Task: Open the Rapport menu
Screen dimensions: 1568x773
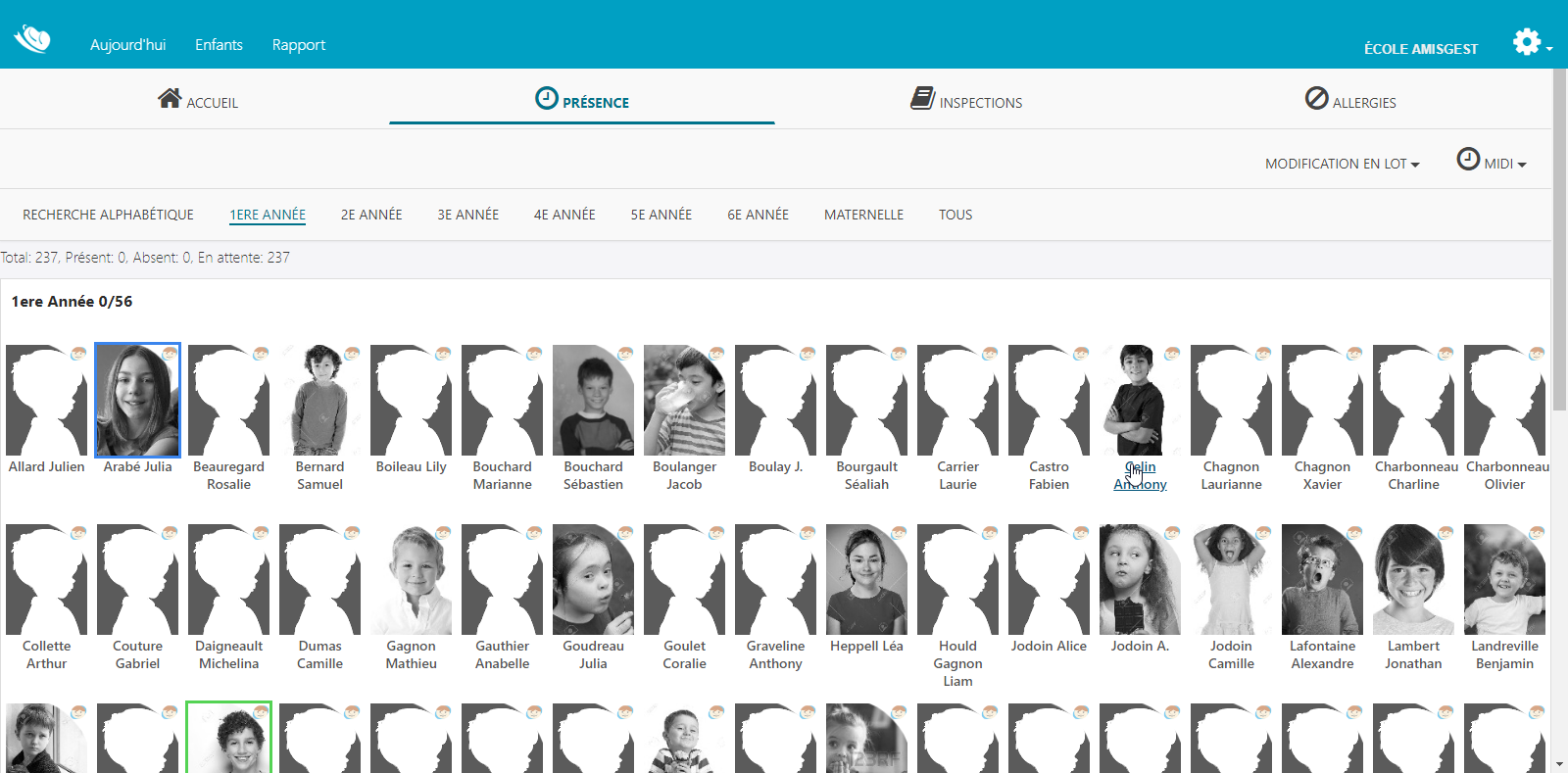Action: coord(299,45)
